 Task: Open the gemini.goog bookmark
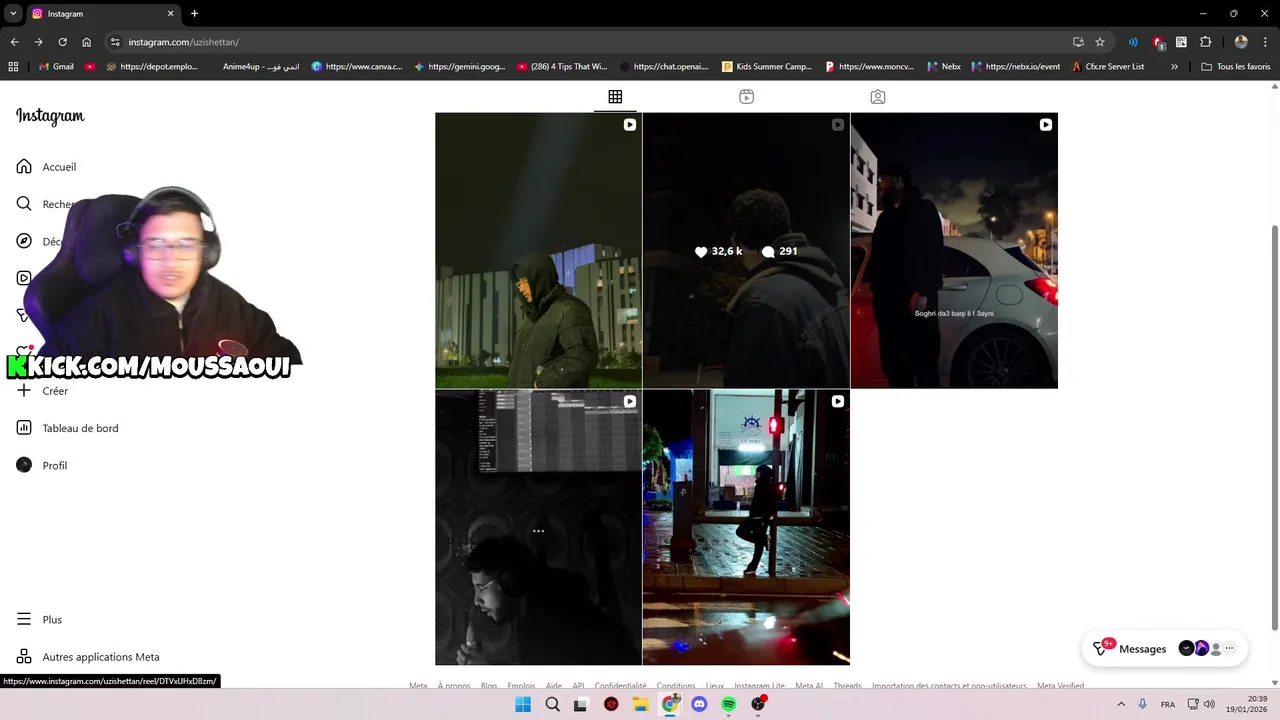460,67
